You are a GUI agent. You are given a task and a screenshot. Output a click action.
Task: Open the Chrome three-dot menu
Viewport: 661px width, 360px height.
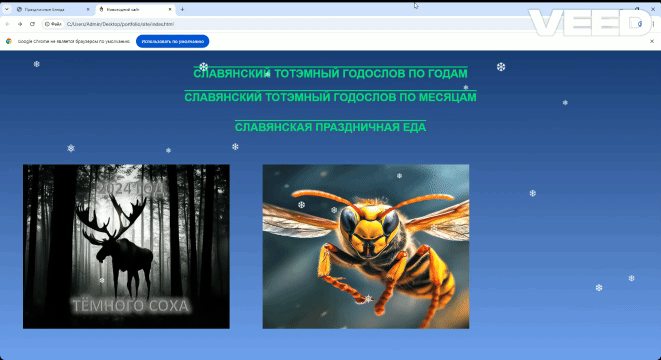pos(653,24)
